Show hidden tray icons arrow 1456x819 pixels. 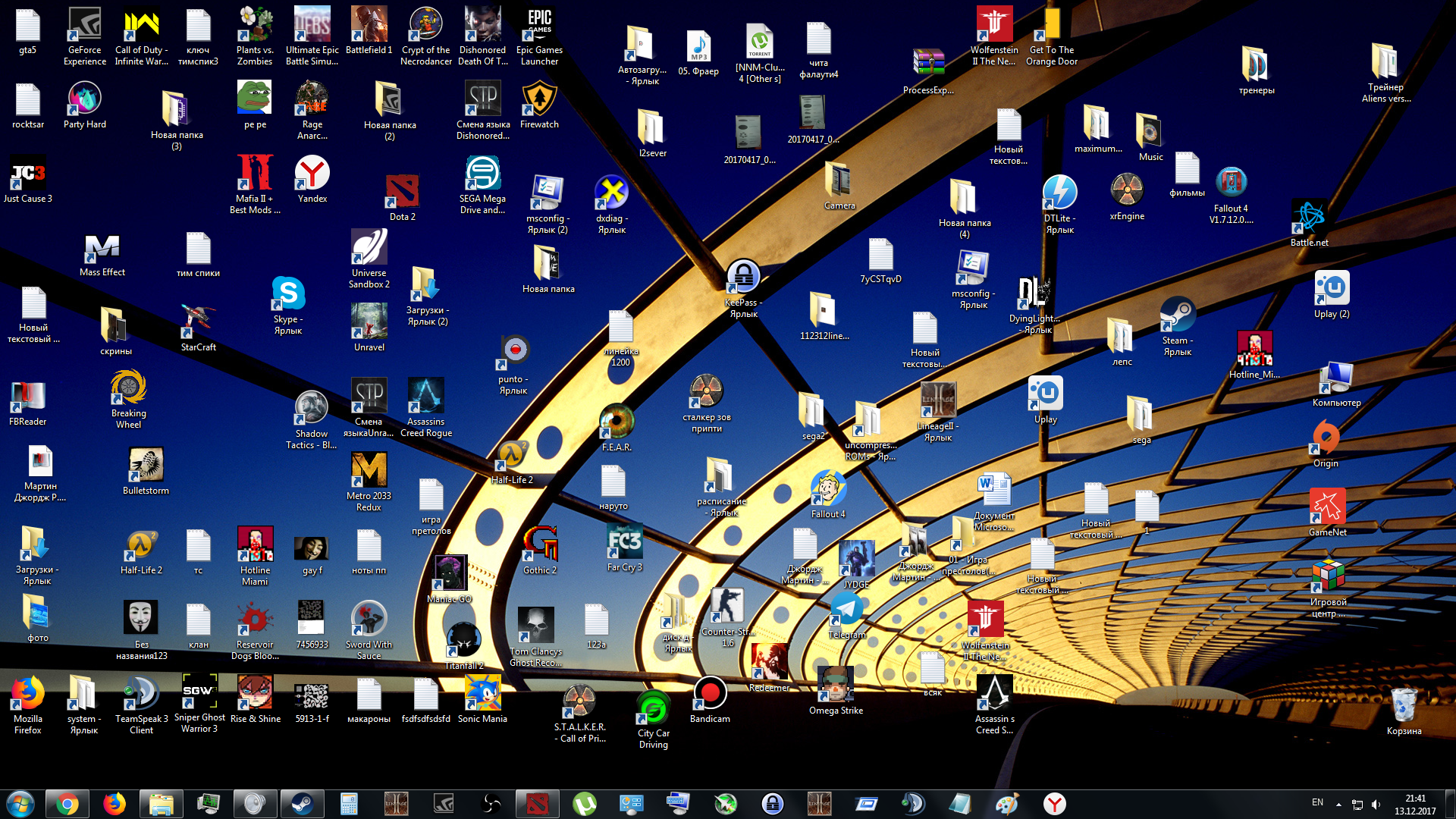1338,804
